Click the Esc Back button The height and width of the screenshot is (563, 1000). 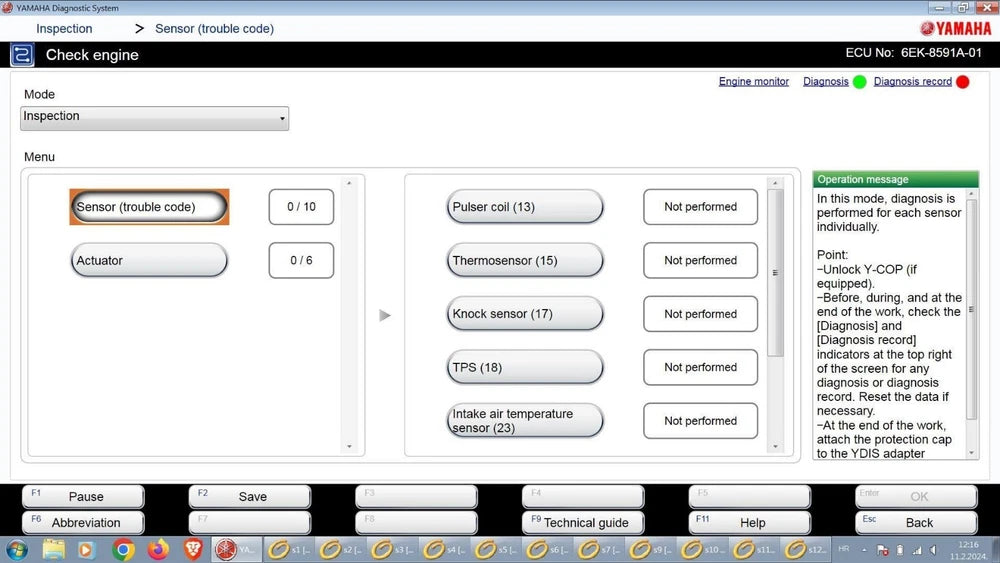click(x=916, y=522)
